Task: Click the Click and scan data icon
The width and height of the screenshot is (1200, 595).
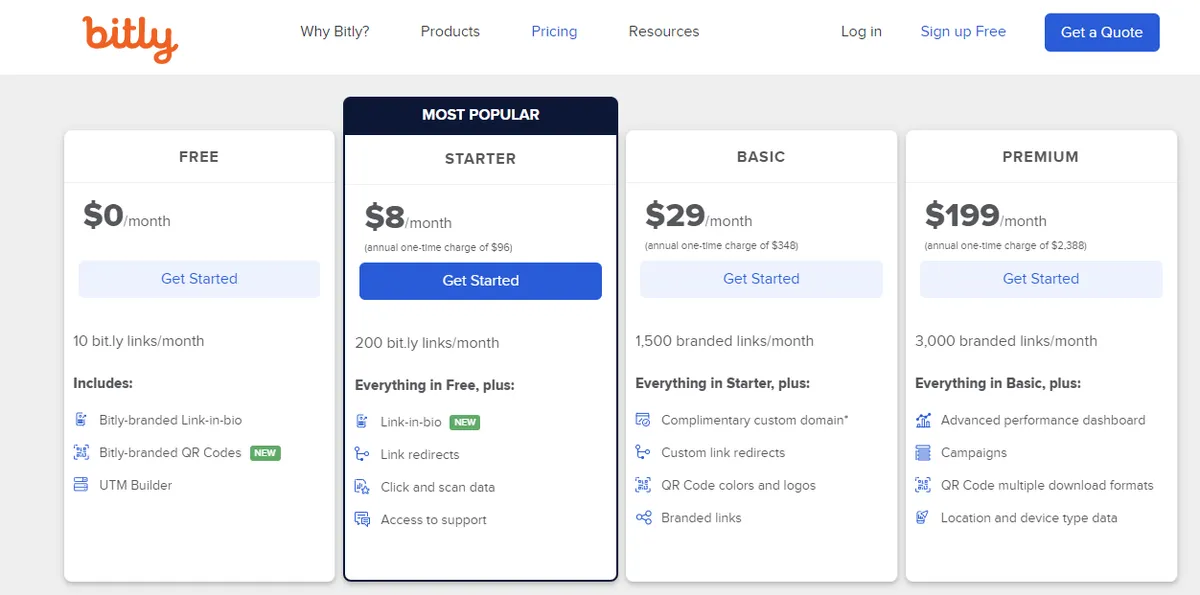Action: coord(362,487)
